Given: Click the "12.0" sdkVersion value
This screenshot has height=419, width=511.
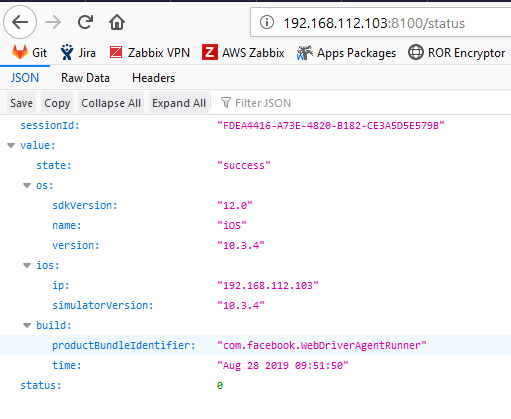Looking at the screenshot, I should 235,206.
